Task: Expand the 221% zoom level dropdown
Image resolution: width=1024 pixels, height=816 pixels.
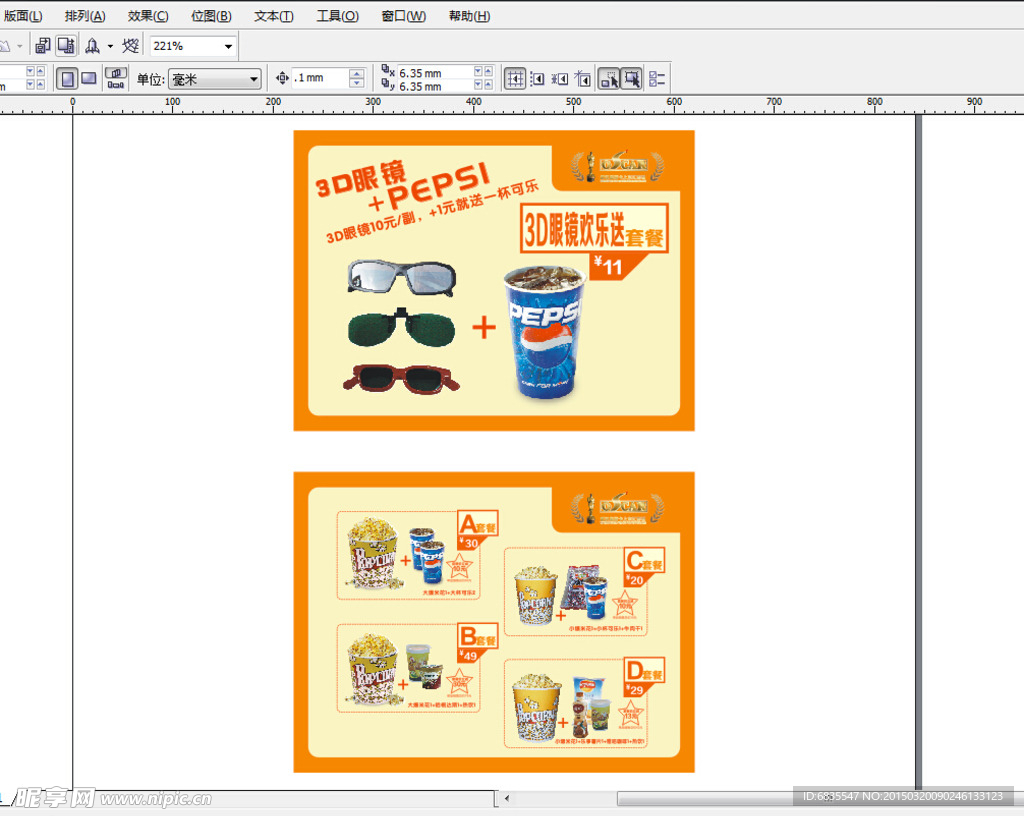Action: [229, 46]
